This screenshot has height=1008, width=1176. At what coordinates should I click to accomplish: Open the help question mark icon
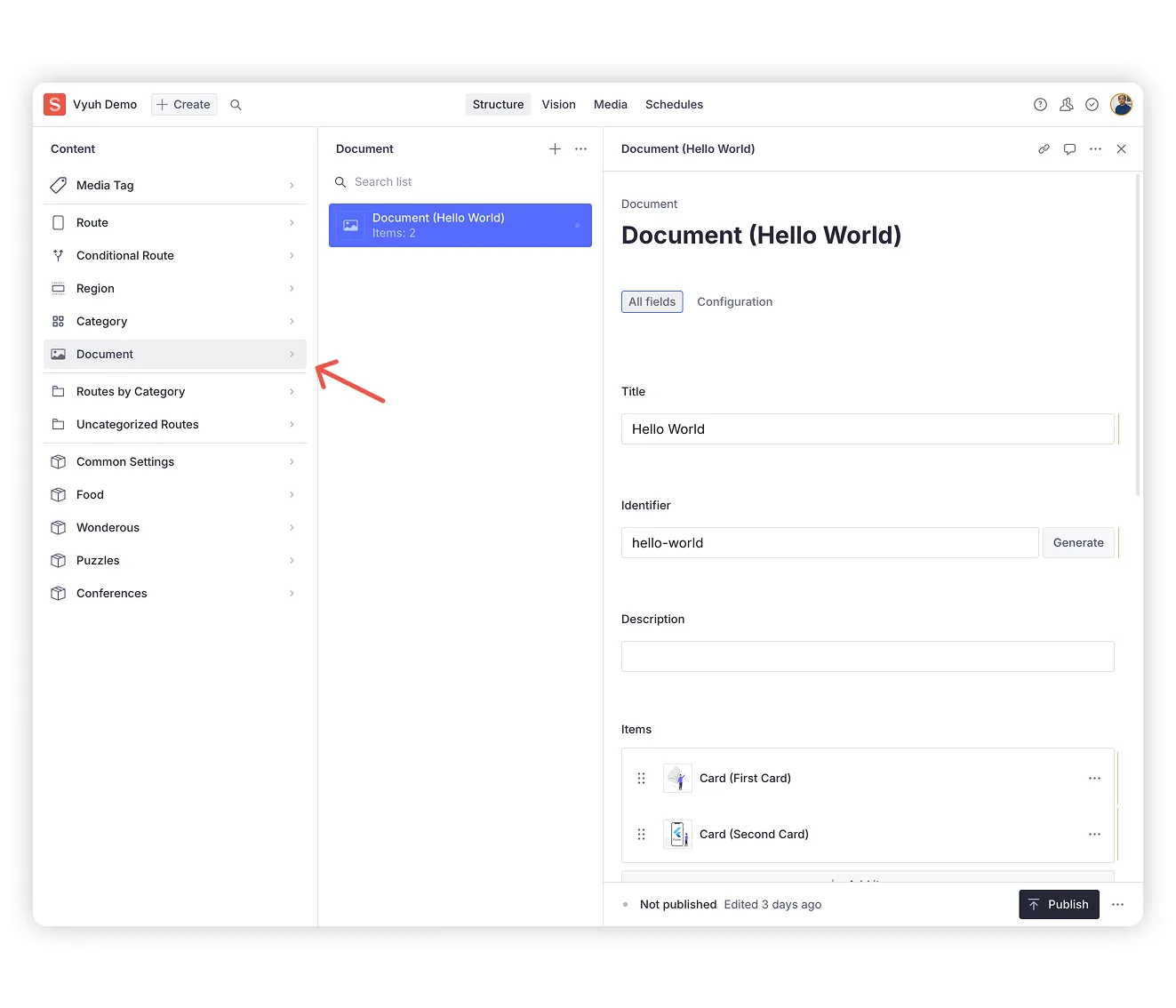(x=1040, y=105)
